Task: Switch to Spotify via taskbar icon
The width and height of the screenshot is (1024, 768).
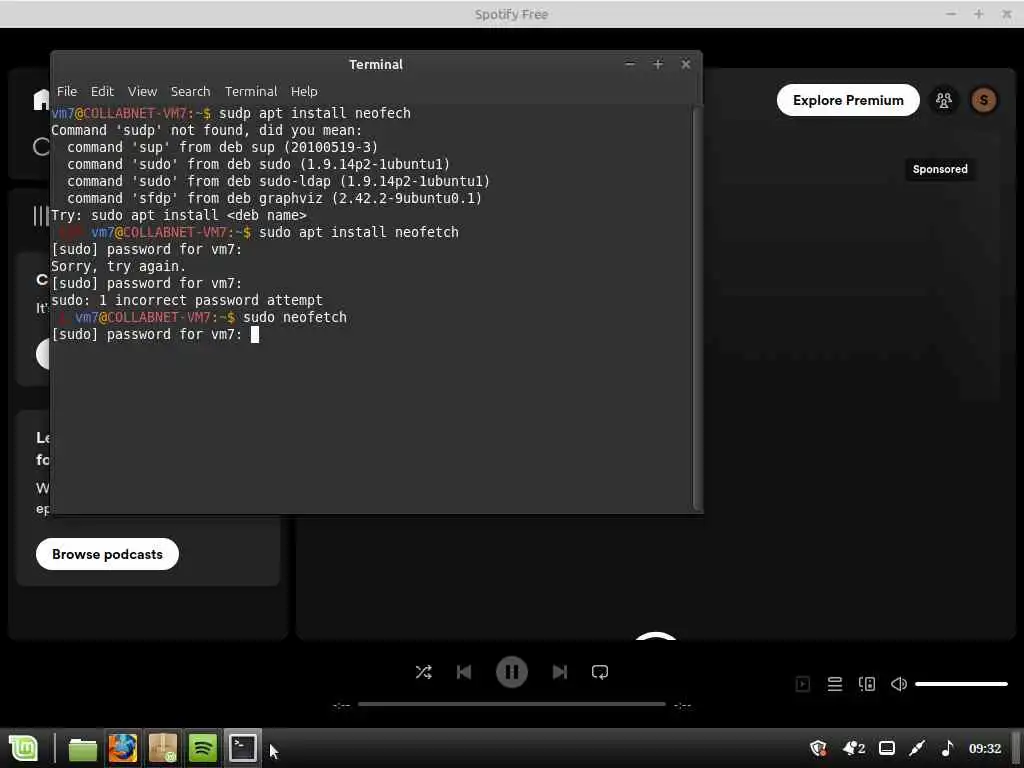Action: [202, 748]
